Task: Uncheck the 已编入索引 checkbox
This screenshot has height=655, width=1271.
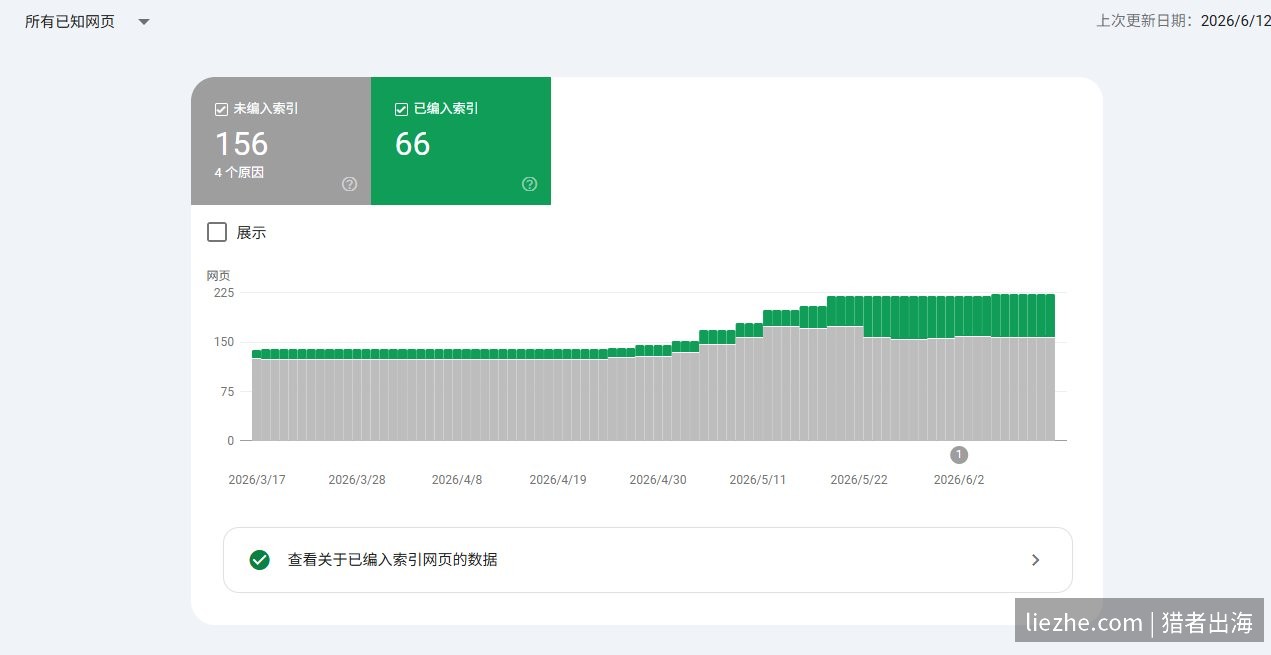Action: 401,109
